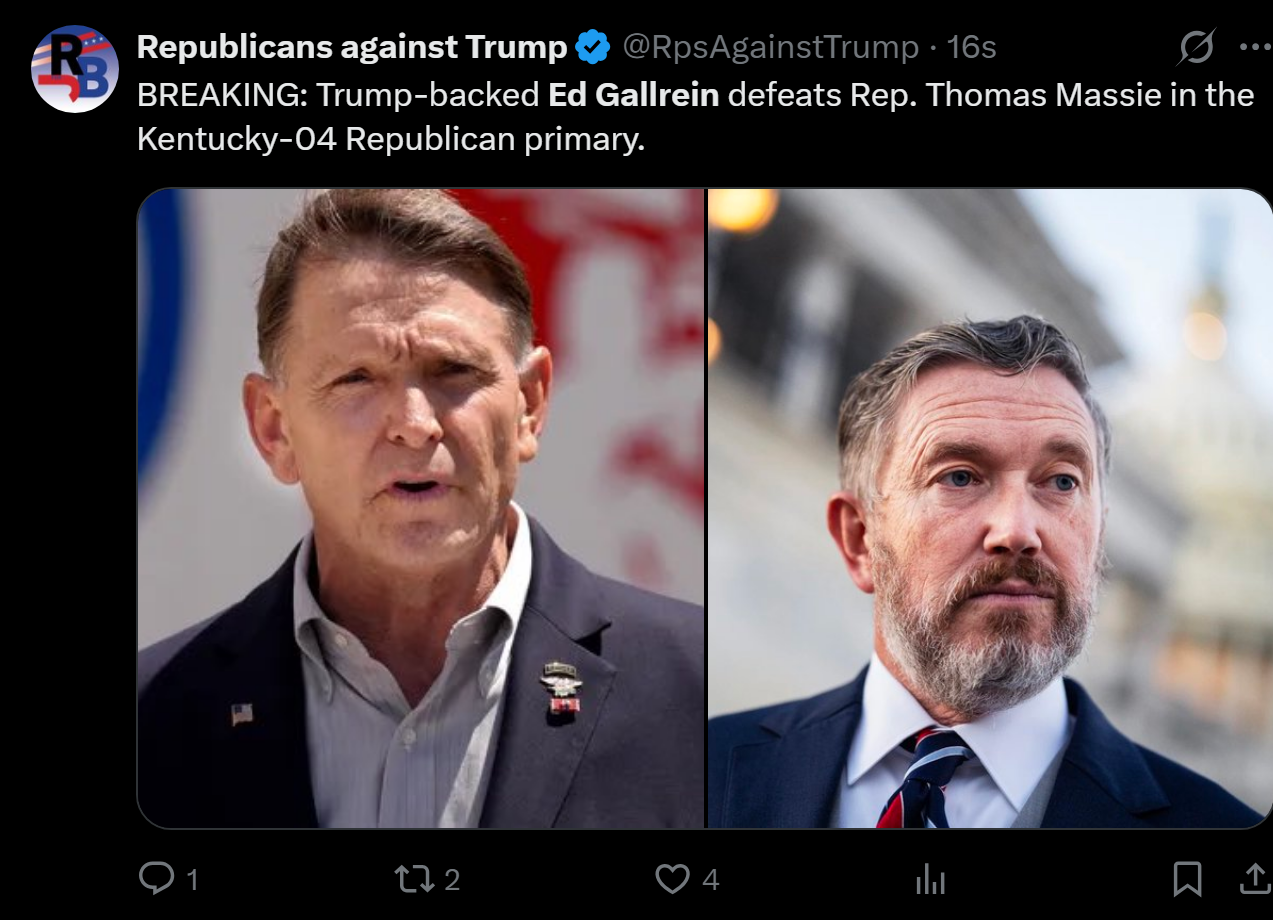This screenshot has width=1273, height=920.
Task: Click the @RpsAgainstTrump handle
Action: pos(770,46)
